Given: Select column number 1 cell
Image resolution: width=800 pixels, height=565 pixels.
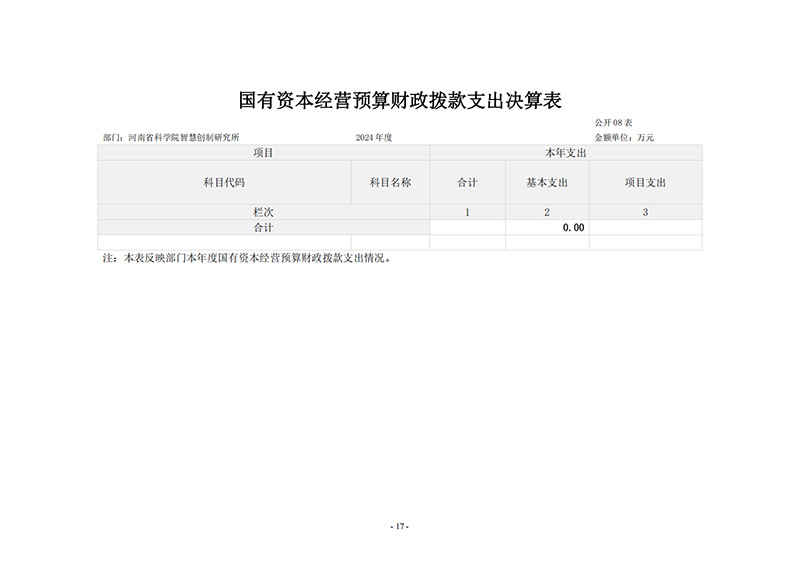Looking at the screenshot, I should click(x=467, y=212).
